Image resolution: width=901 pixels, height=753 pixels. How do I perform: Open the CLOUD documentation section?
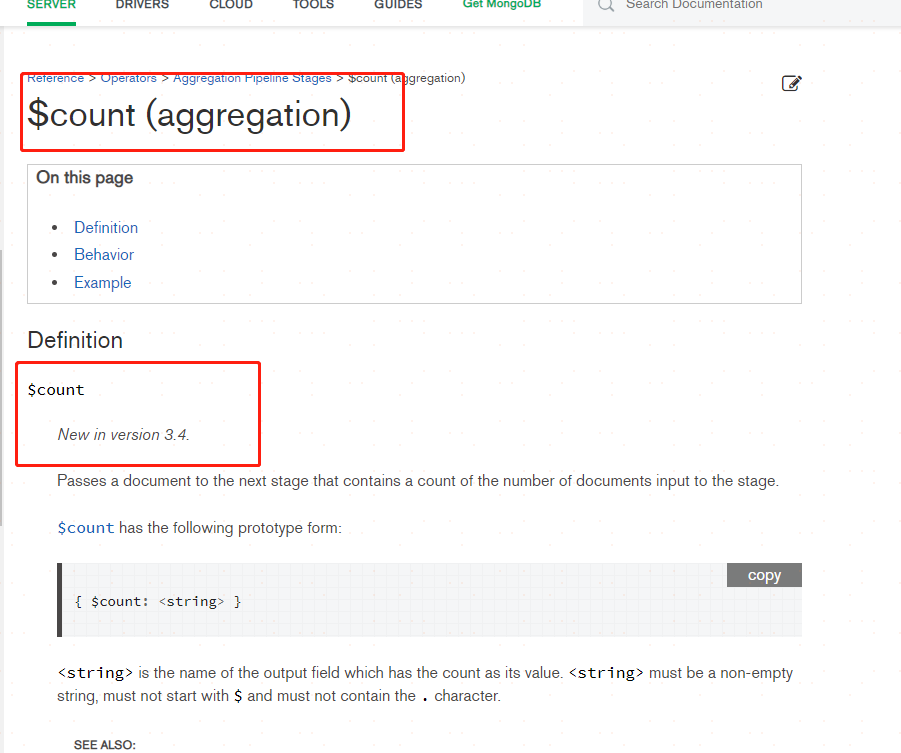pyautogui.click(x=231, y=4)
